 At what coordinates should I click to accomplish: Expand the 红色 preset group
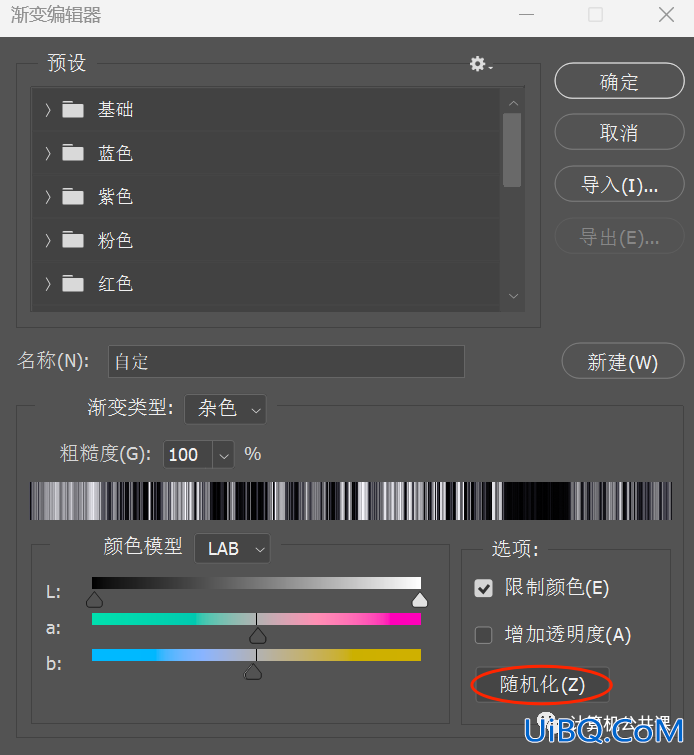coord(48,284)
